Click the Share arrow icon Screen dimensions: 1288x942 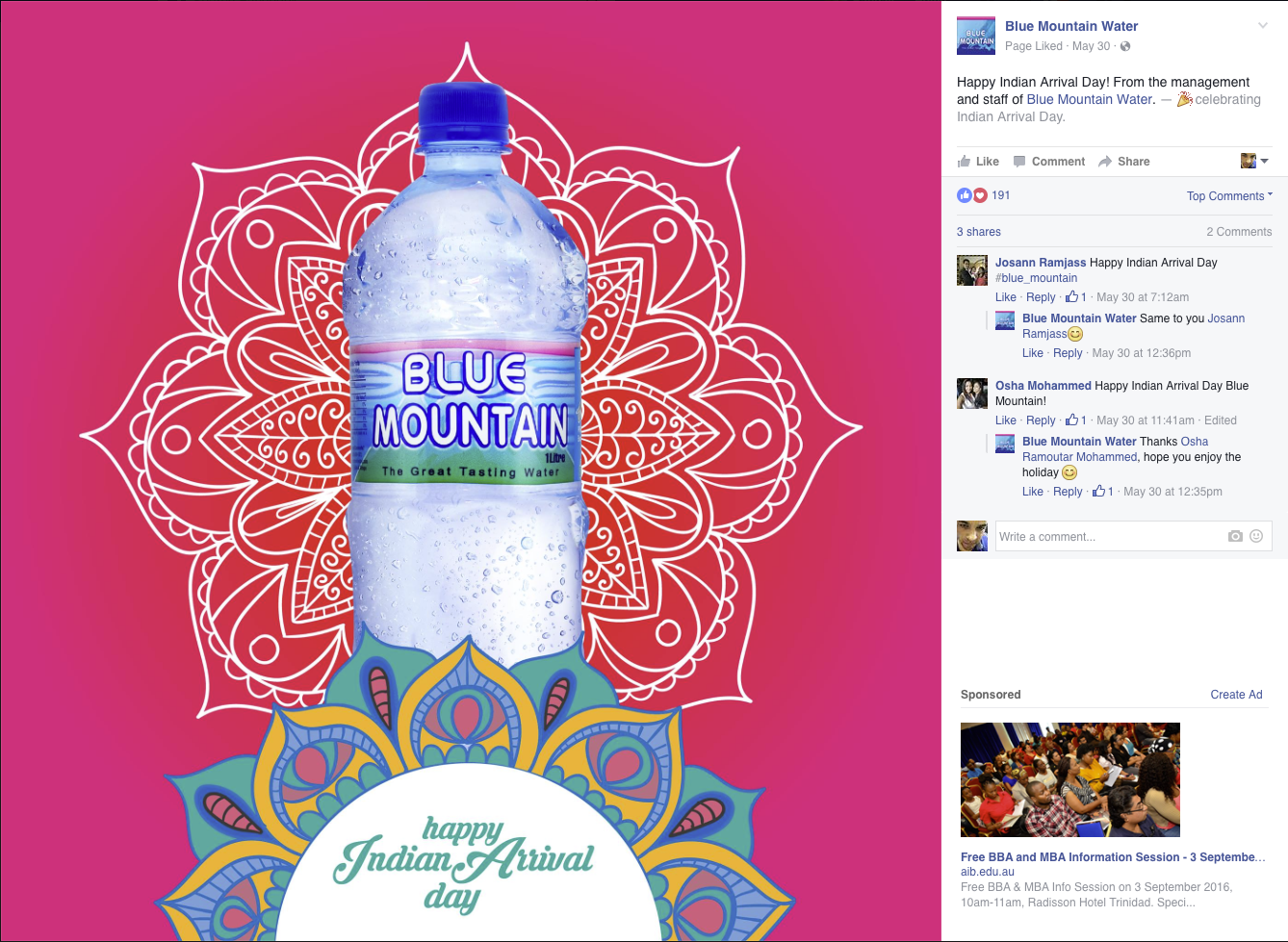tap(1105, 162)
